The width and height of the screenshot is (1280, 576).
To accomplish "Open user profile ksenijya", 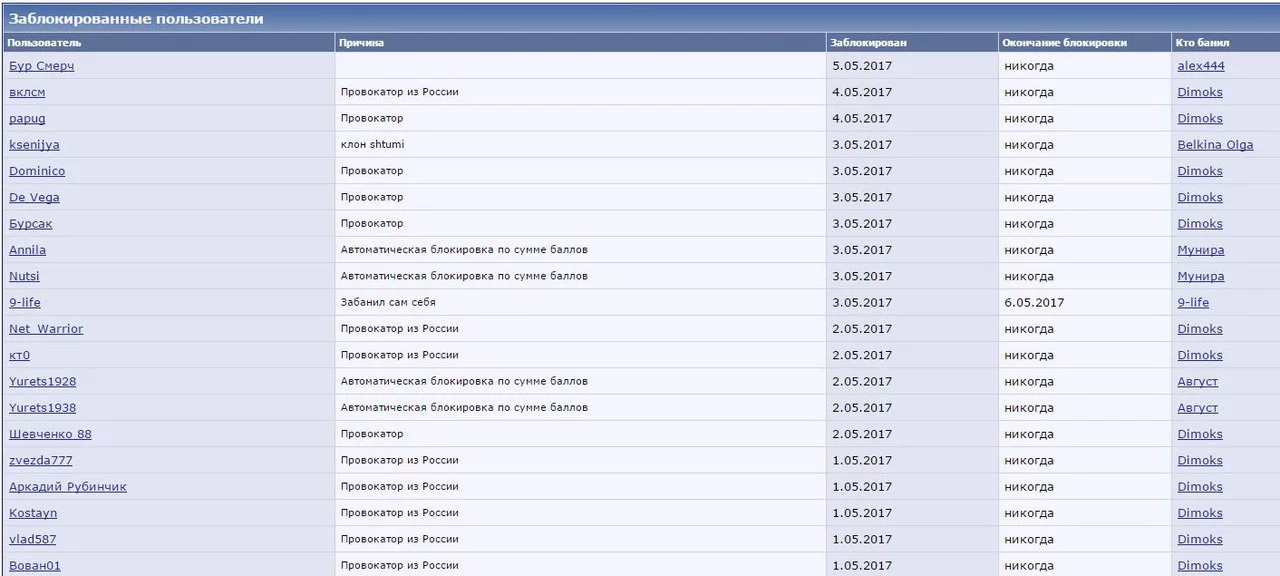I will pos(34,145).
